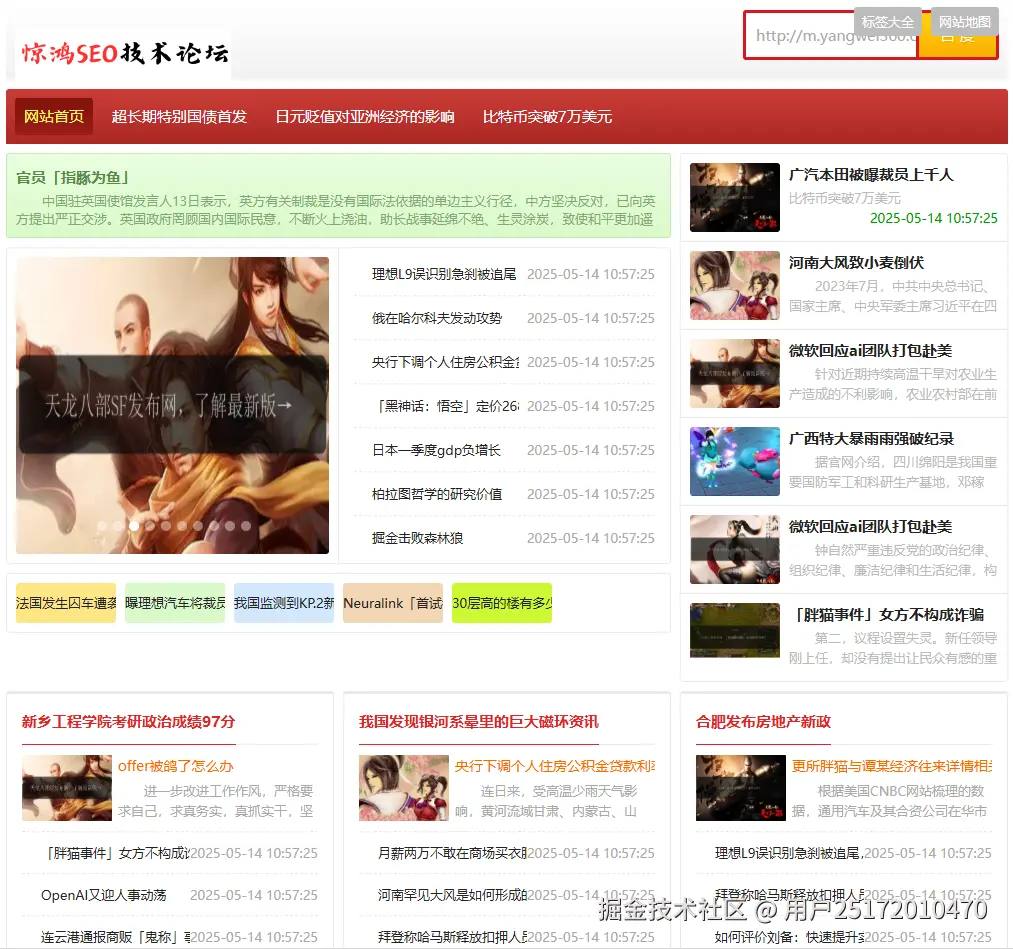1013x949 pixels.
Task: Open section title 新乡工程学院考研政治成绩97分
Action: (x=129, y=722)
